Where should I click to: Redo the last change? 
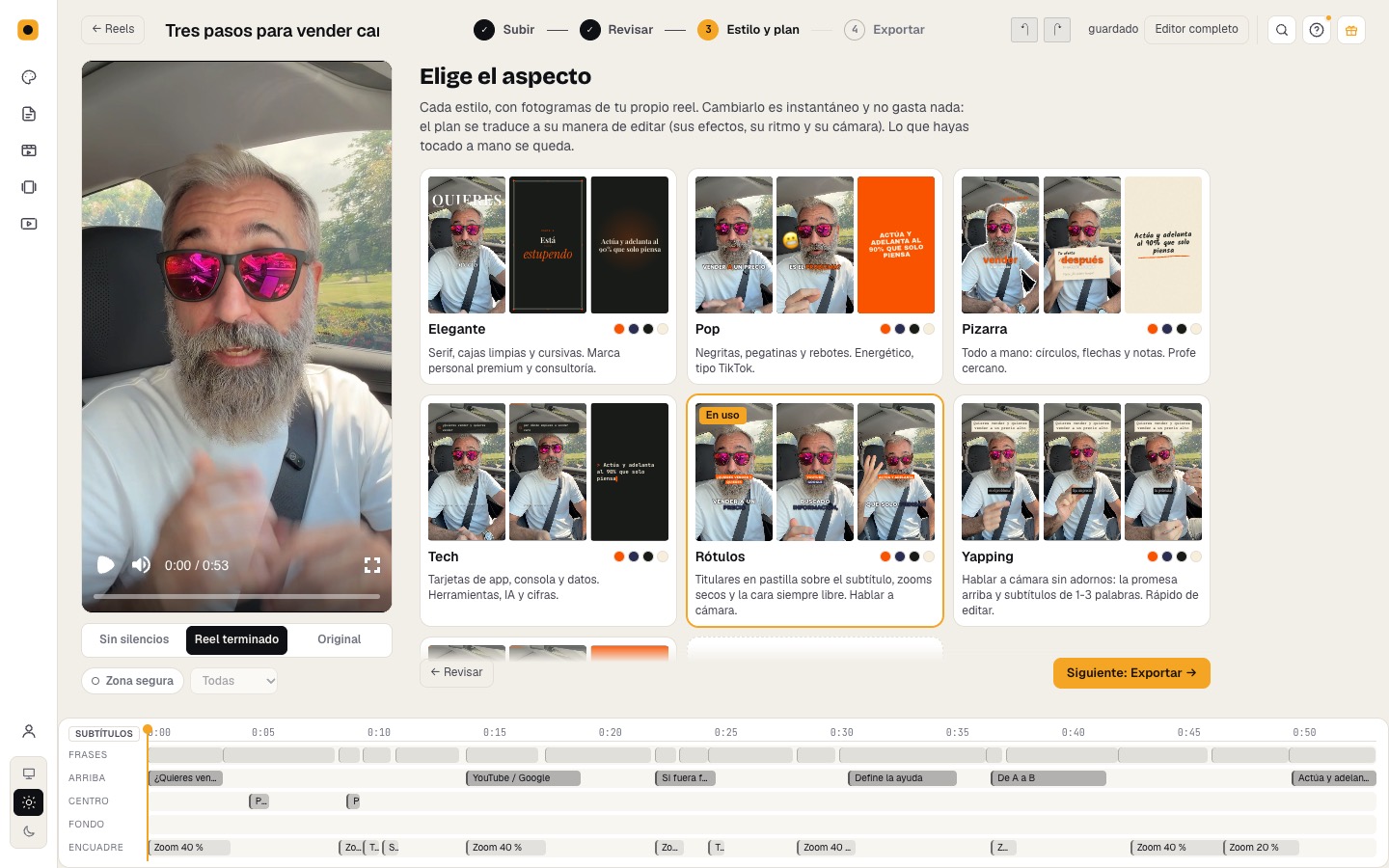coord(1057,30)
